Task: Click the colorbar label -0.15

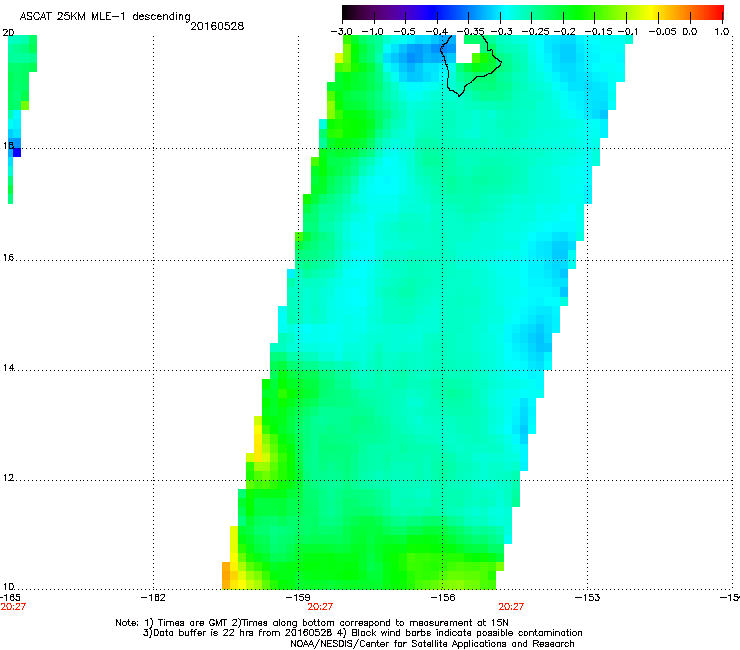Action: click(x=598, y=32)
